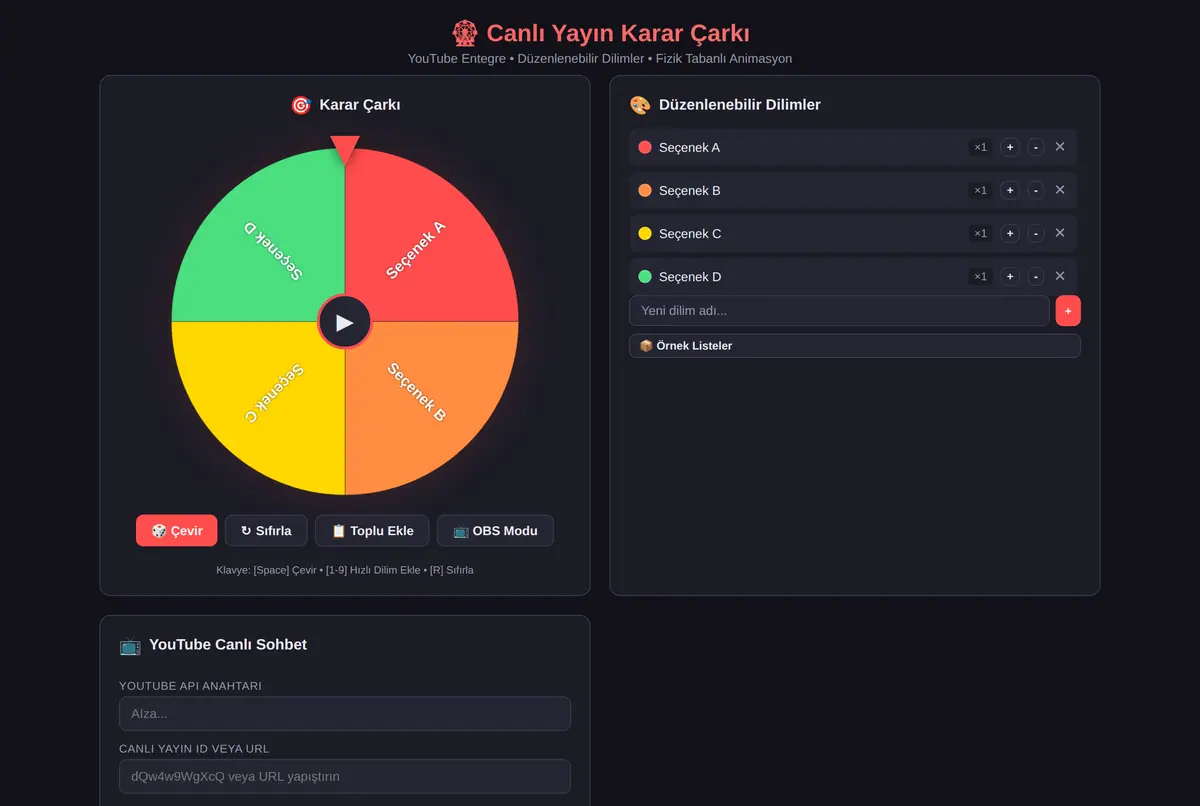Image resolution: width=1200 pixels, height=806 pixels.
Task: Click the yellow color dot of Seçenek C
Action: [645, 233]
